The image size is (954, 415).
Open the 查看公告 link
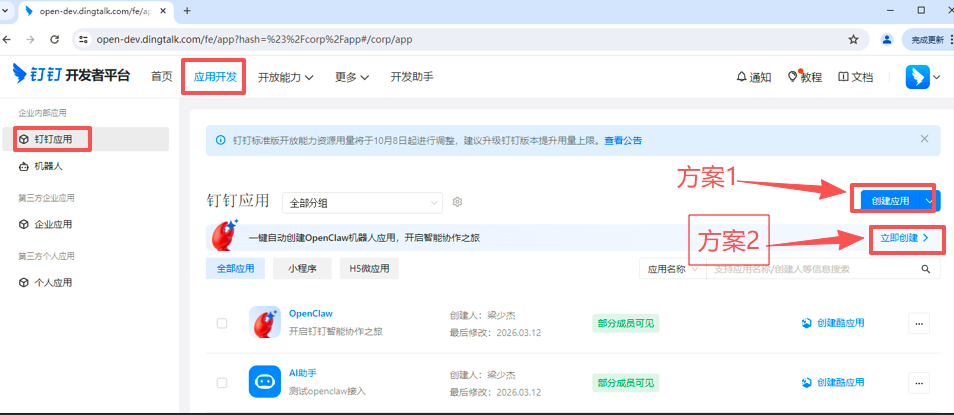(x=622, y=141)
